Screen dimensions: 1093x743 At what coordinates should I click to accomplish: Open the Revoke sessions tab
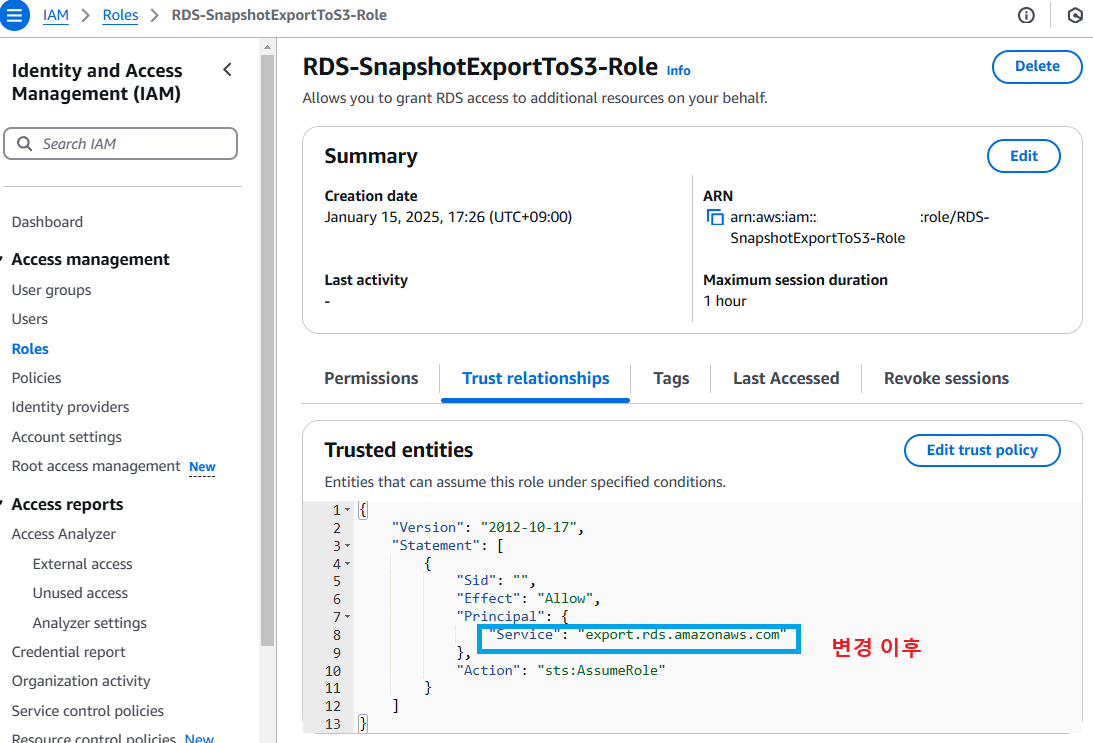[946, 378]
